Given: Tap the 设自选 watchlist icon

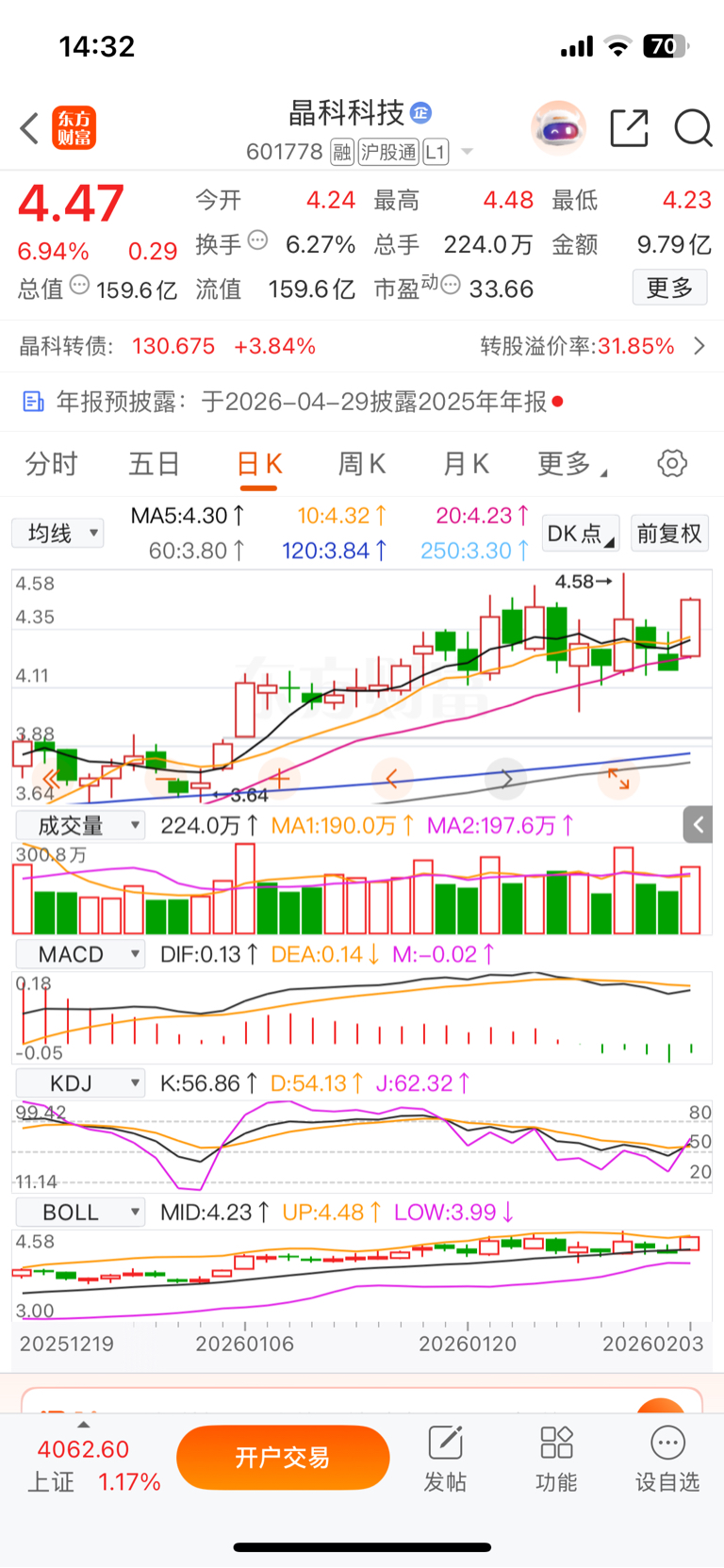Looking at the screenshot, I should 667,1460.
